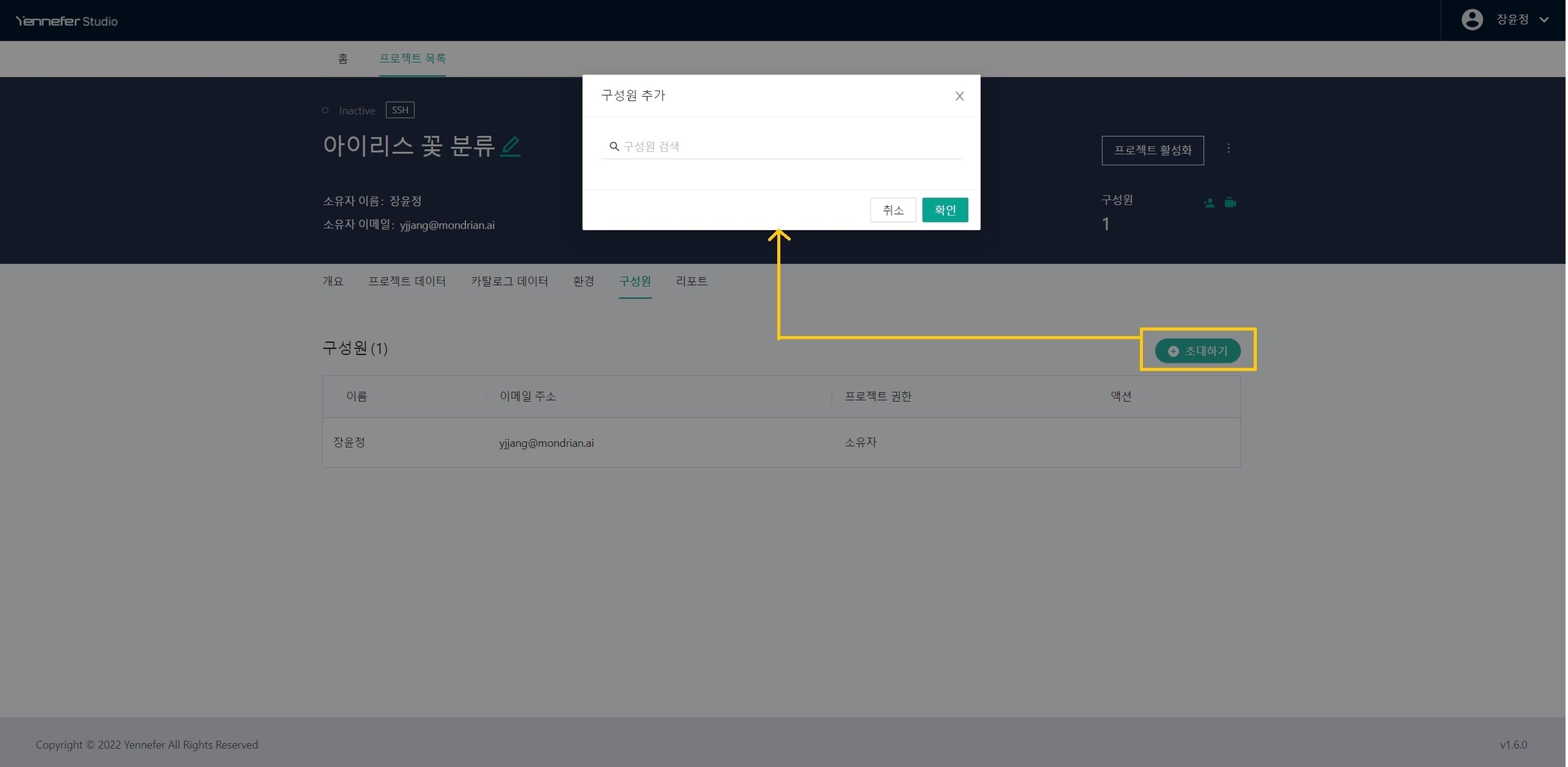
Task: Click the user avatar icon in header
Action: [1472, 20]
